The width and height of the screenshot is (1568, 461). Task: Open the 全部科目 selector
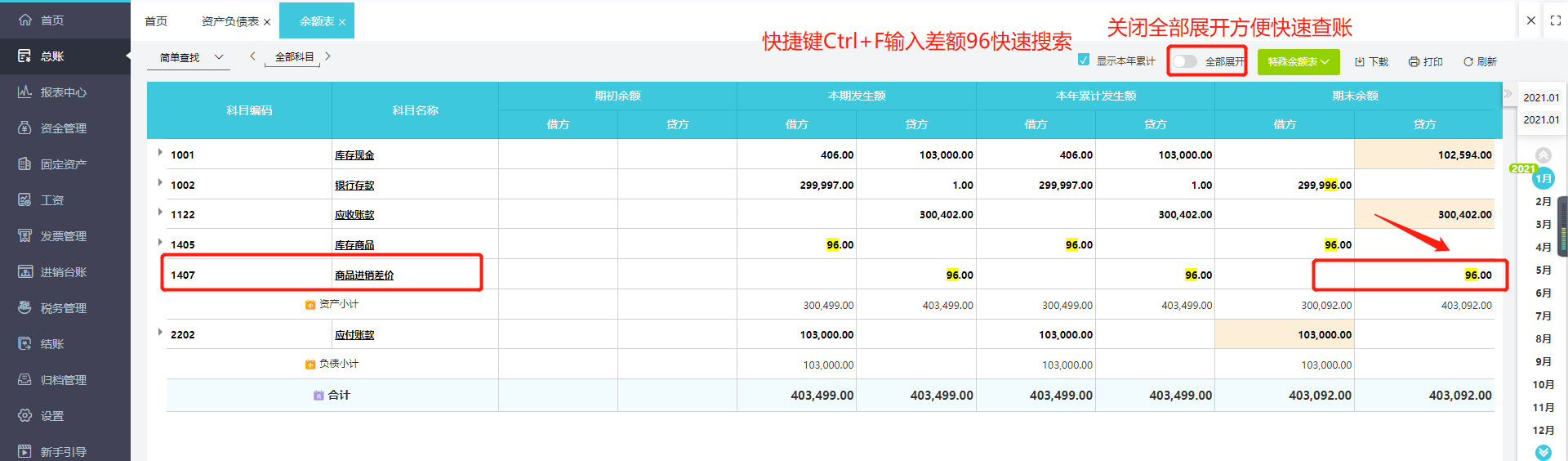coord(294,57)
